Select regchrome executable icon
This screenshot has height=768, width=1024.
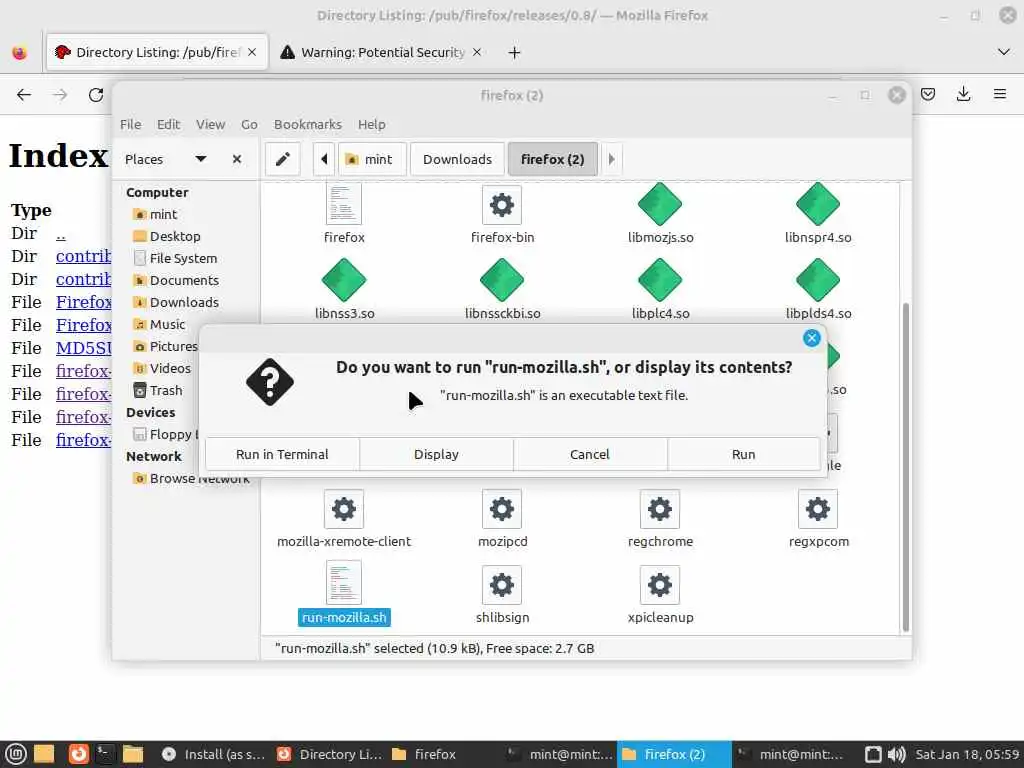[660, 509]
